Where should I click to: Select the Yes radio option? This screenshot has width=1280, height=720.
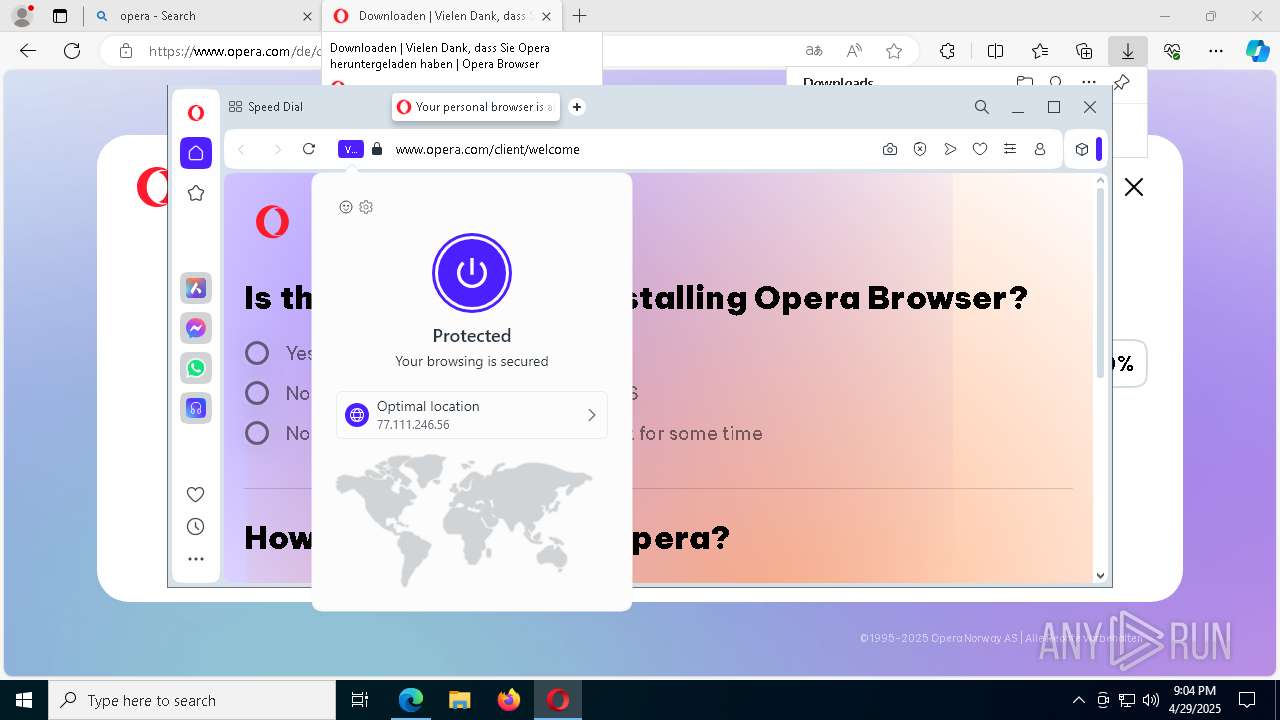coord(257,353)
